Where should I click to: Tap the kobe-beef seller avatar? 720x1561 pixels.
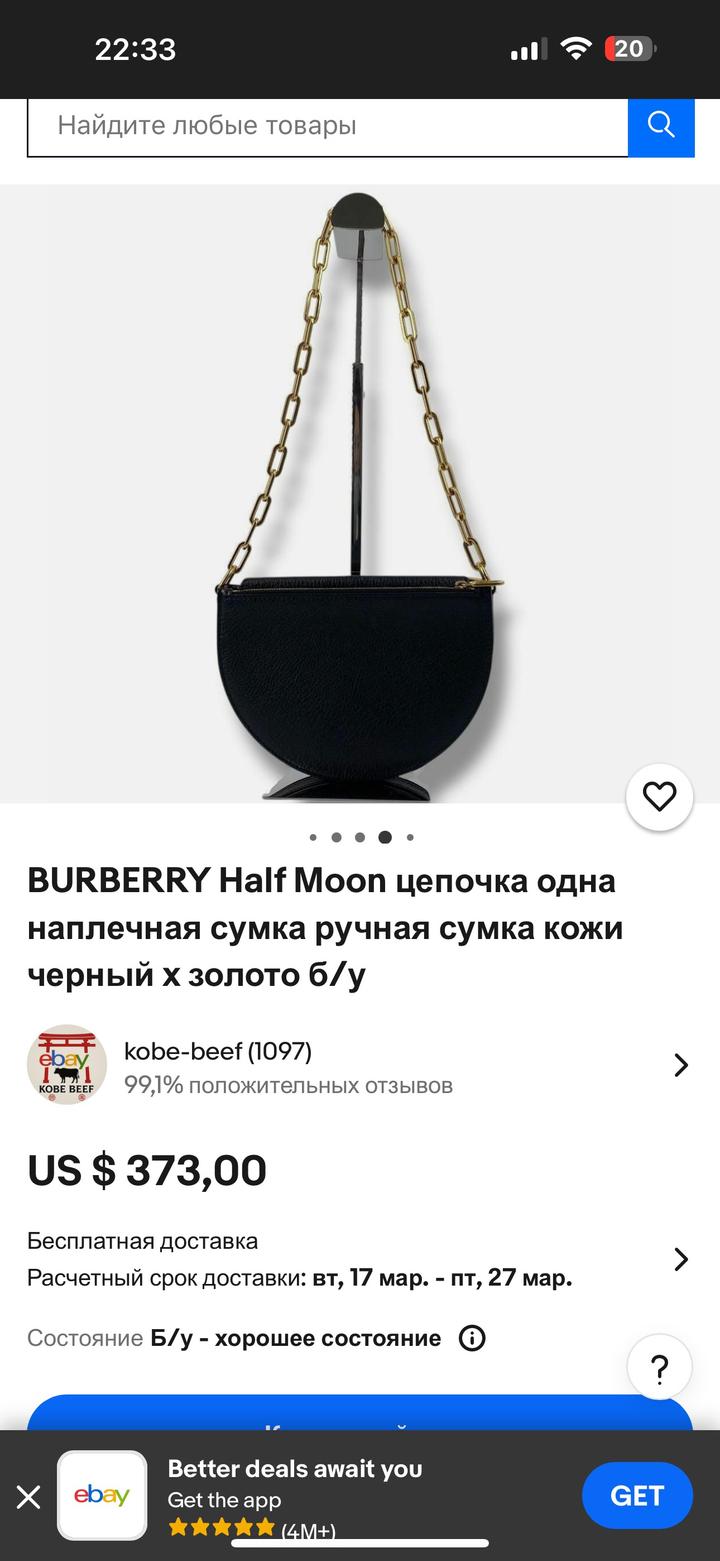(x=66, y=1065)
